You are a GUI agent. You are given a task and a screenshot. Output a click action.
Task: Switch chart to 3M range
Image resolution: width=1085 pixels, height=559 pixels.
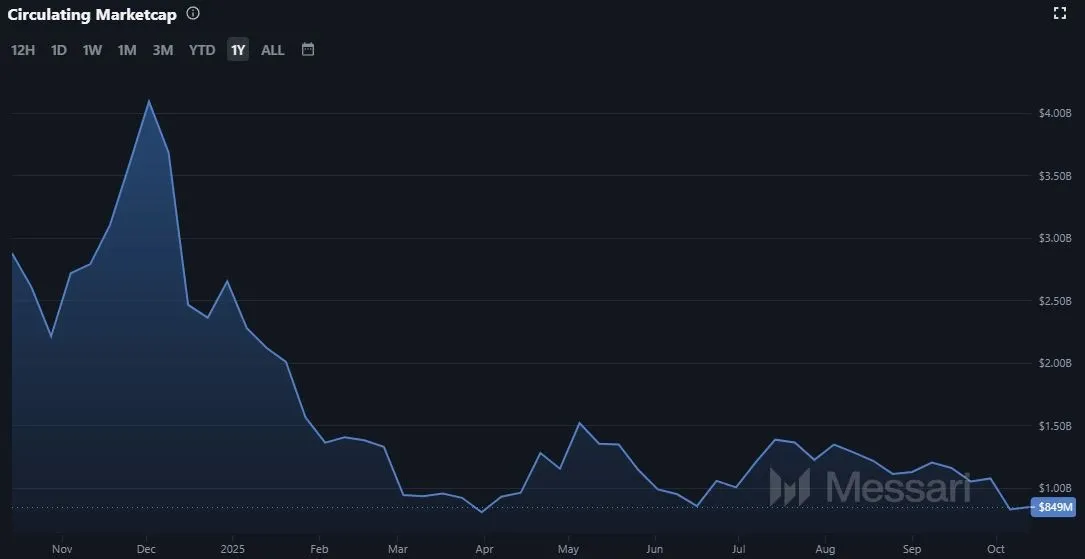[163, 50]
